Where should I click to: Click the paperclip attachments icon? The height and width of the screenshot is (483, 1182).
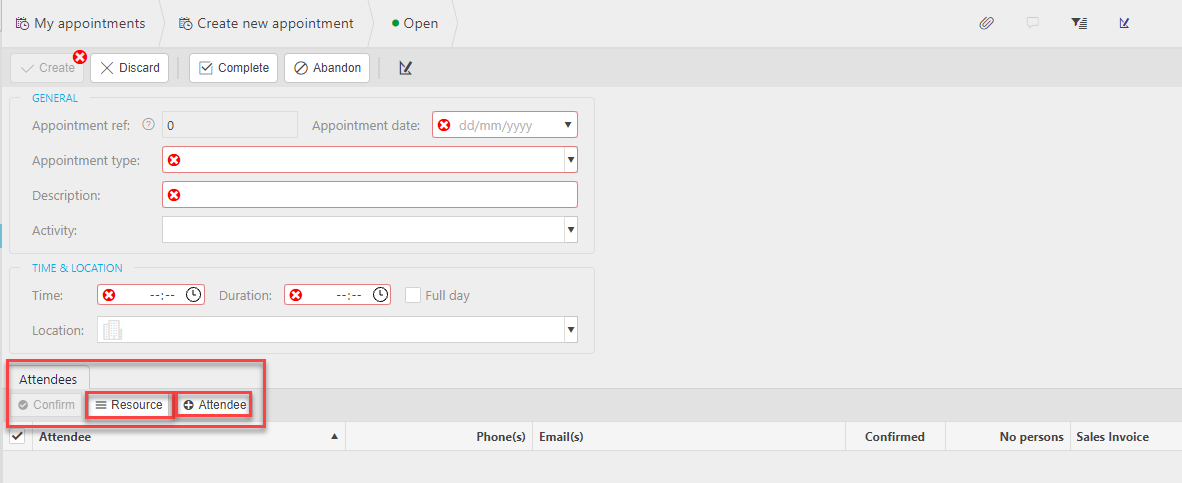[986, 23]
